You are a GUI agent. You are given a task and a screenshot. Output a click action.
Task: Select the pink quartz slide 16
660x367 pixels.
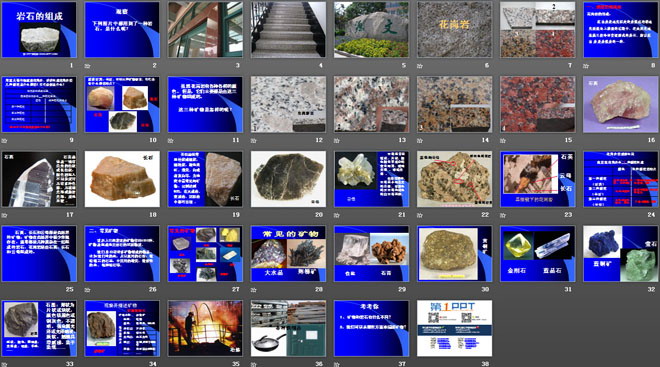pos(620,104)
